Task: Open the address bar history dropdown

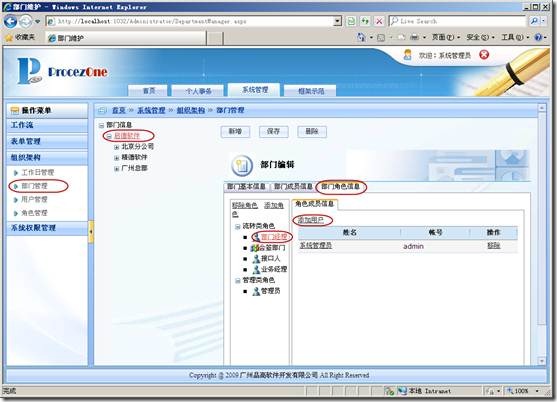Action: [x=338, y=21]
